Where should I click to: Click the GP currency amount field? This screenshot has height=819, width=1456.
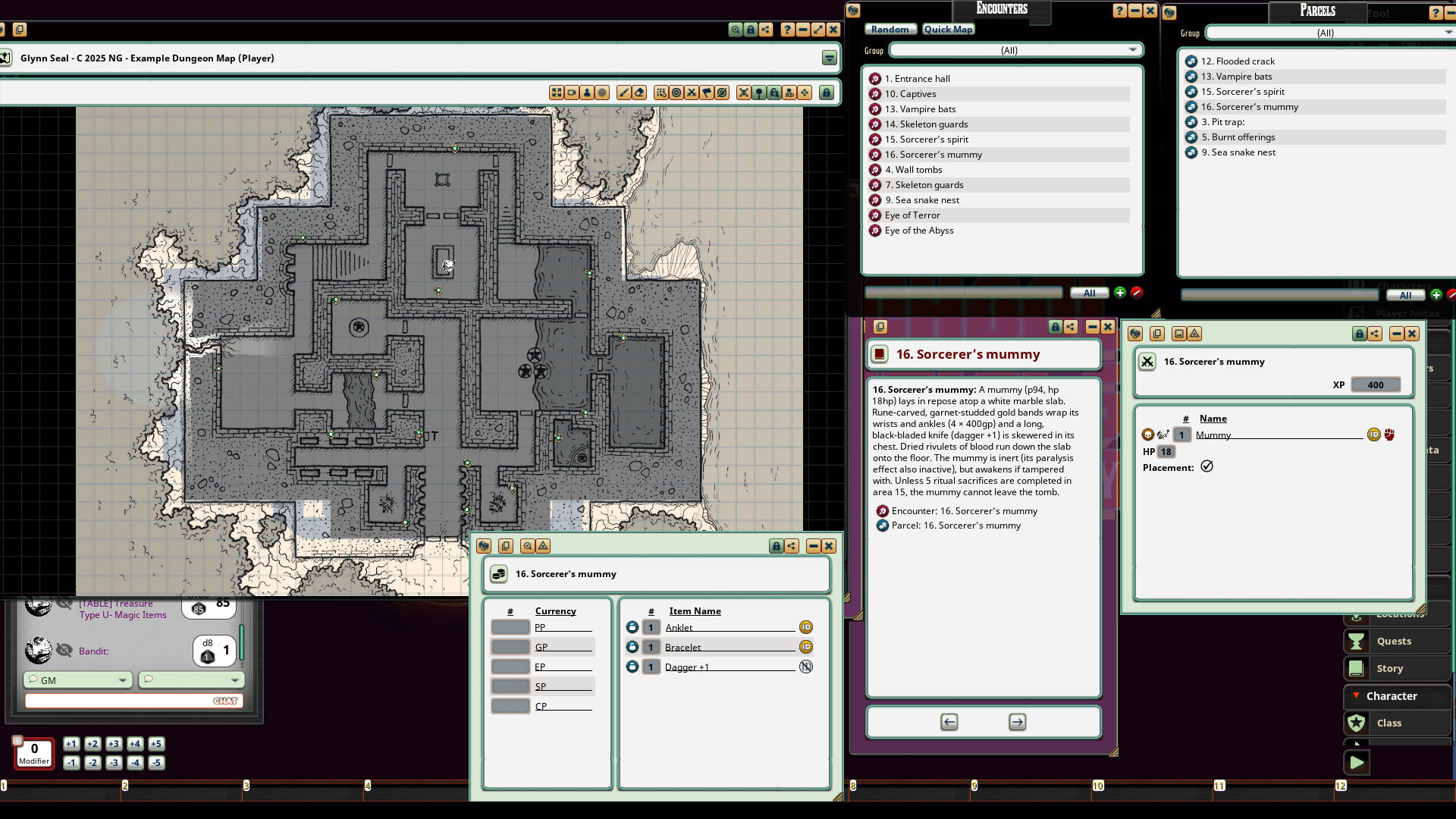click(x=510, y=647)
